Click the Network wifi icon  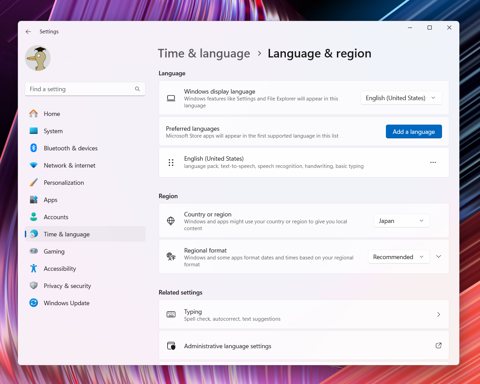point(33,165)
